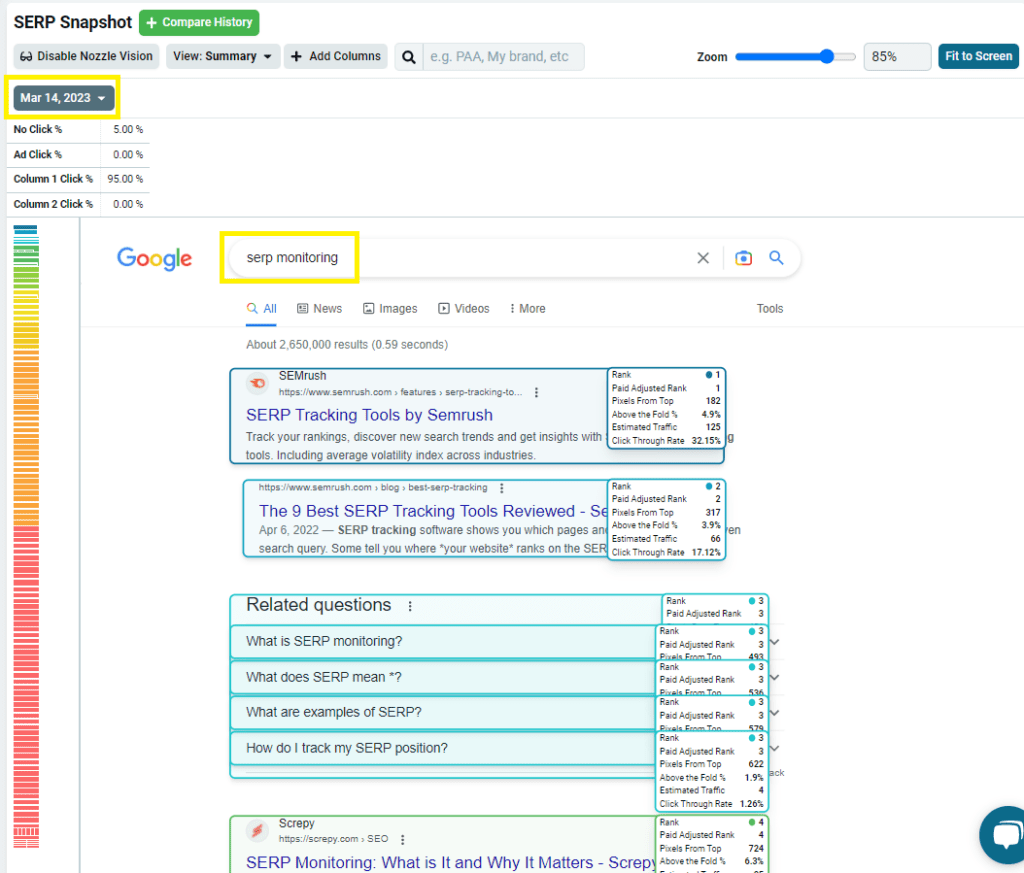Open options dots for Screpy result

402,839
